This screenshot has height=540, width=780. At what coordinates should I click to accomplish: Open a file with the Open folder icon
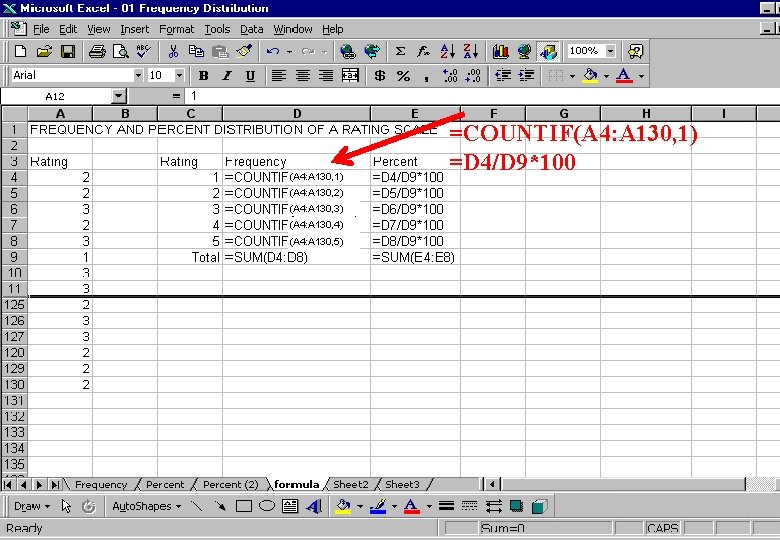(x=44, y=51)
